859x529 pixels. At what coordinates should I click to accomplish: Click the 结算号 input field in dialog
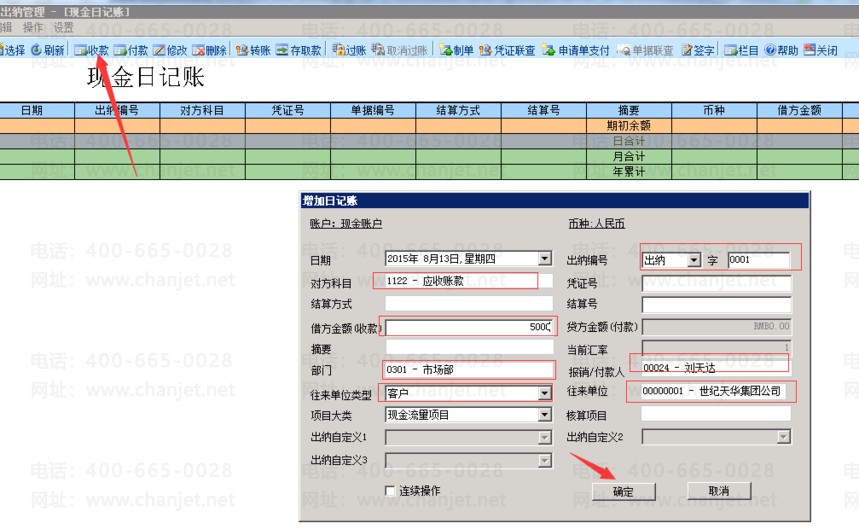tap(717, 304)
